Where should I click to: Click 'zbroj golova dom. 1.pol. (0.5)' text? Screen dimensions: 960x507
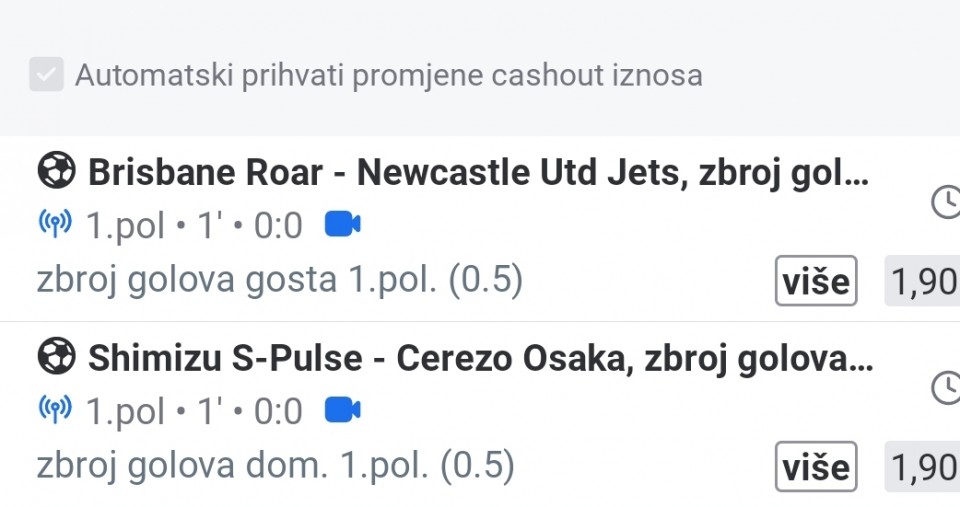pyautogui.click(x=276, y=466)
